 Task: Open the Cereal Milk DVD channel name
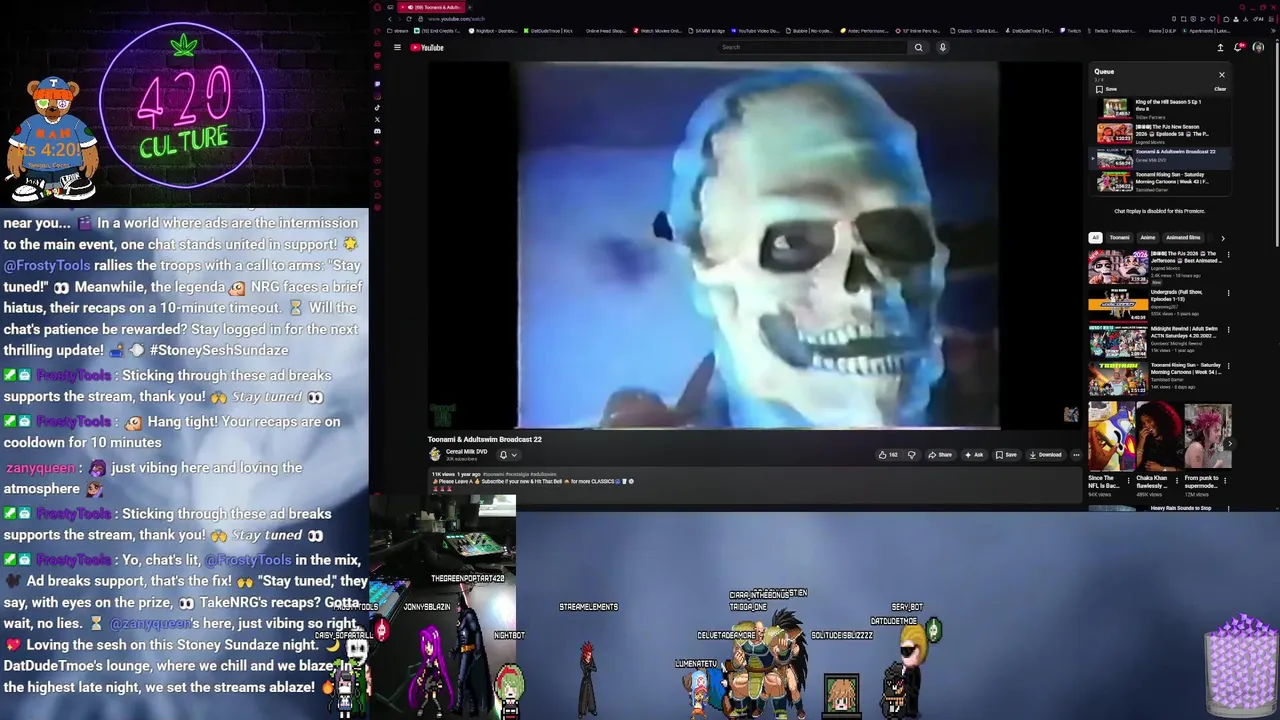tap(466, 451)
